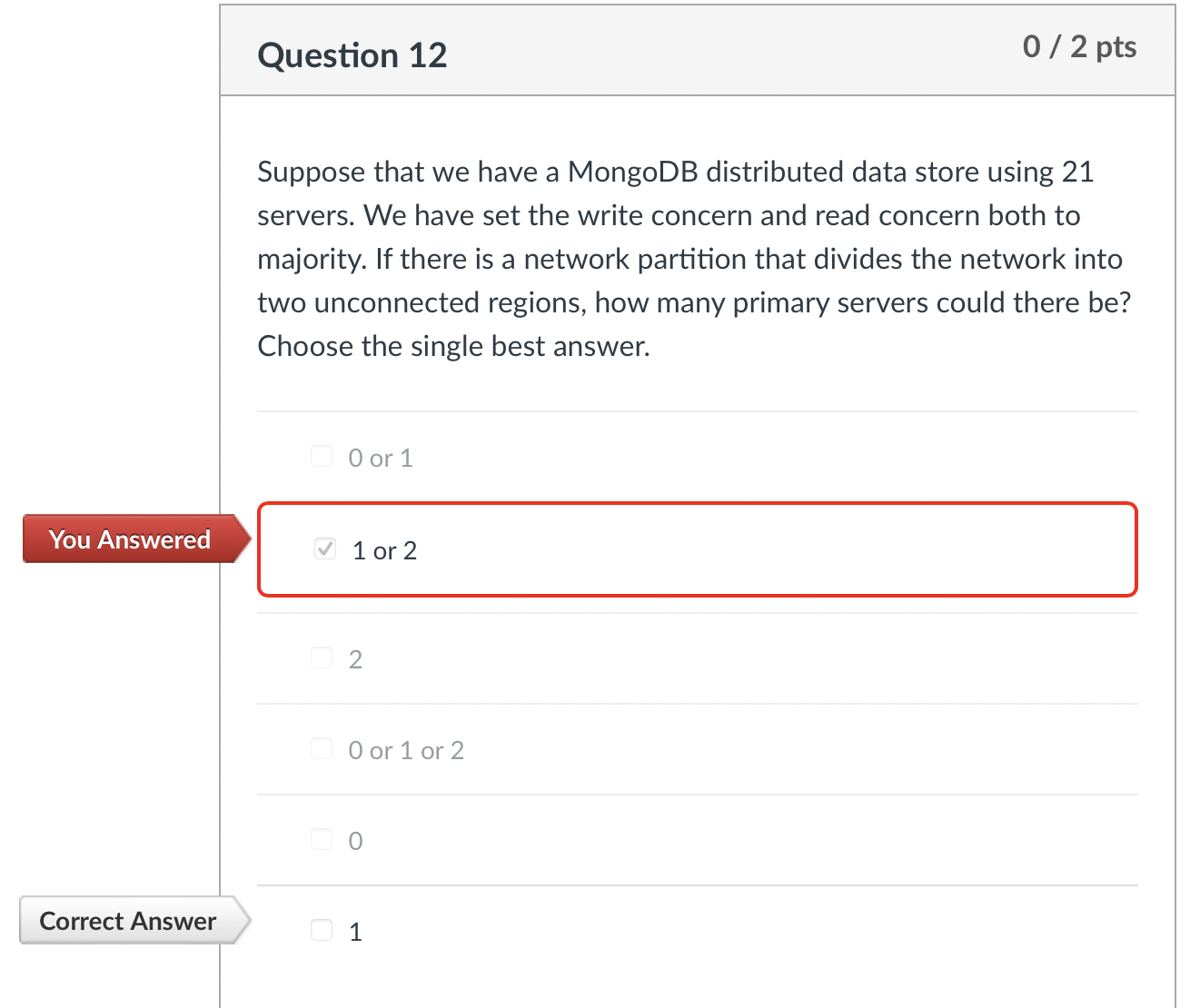
Task: Click the '0 / 2 pts' score display
Action: pos(1079,46)
